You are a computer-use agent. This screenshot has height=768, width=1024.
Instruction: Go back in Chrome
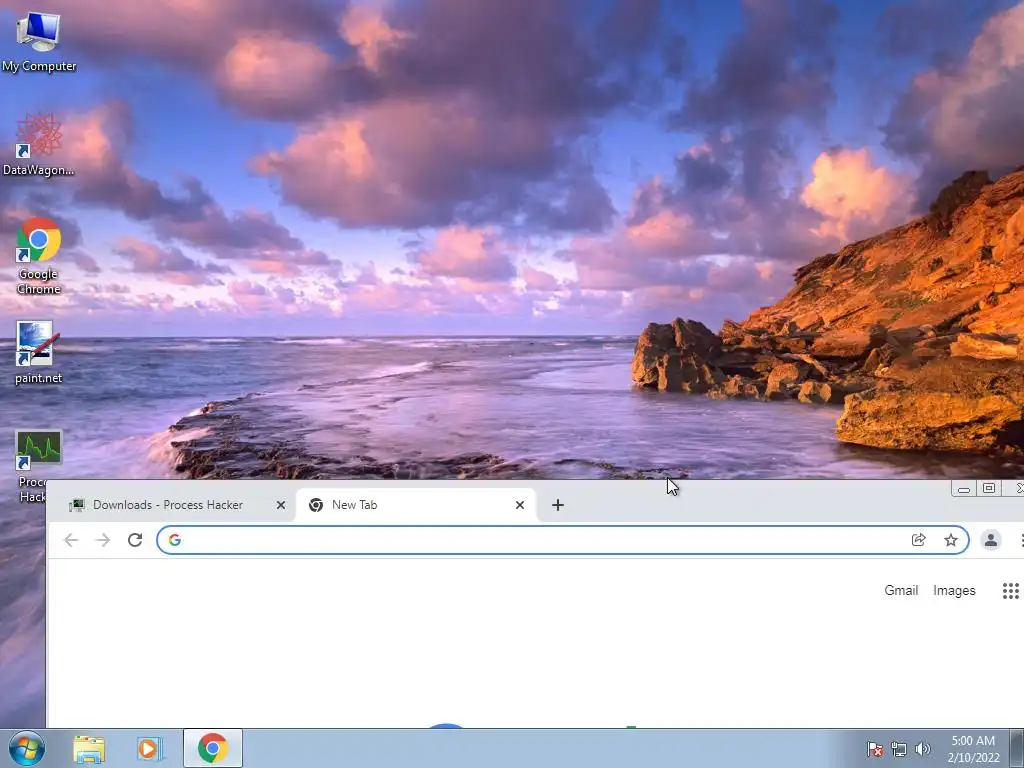click(71, 540)
